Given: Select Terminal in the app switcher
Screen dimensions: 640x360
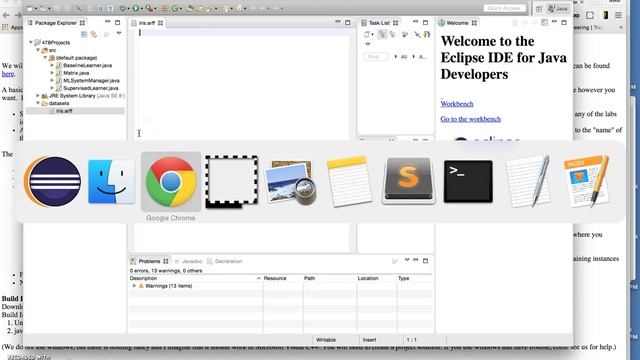Looking at the screenshot, I should tap(468, 181).
